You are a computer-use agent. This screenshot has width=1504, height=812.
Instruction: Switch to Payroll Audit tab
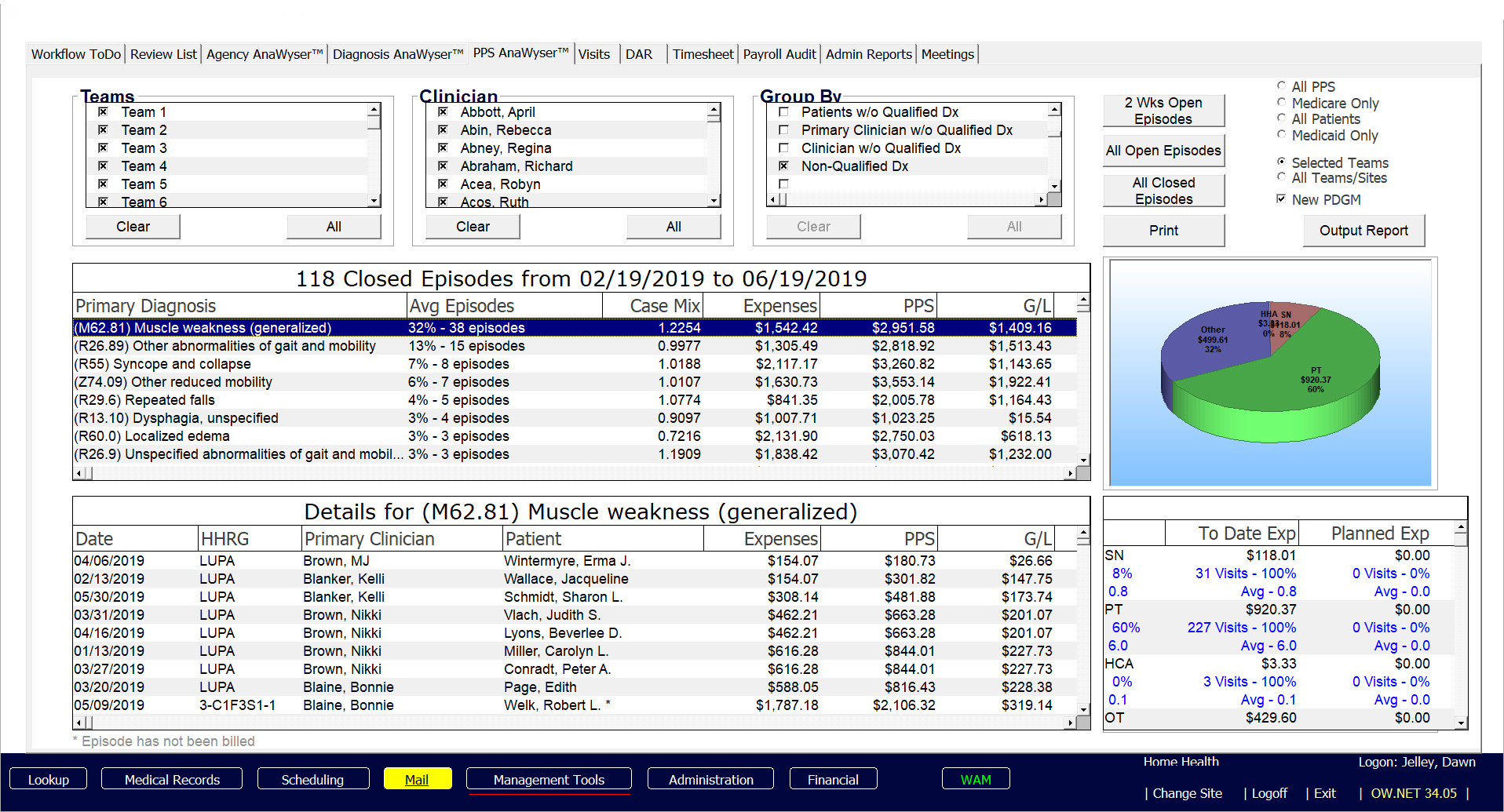(779, 54)
